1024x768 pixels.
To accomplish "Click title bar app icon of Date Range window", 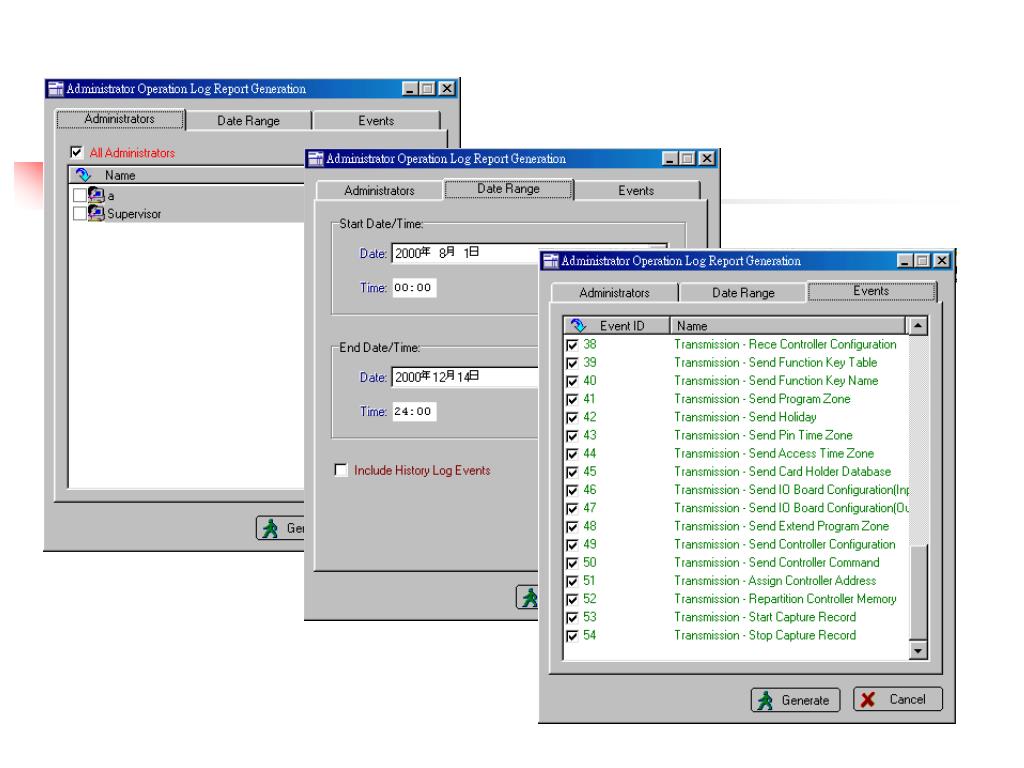I will 315,159.
